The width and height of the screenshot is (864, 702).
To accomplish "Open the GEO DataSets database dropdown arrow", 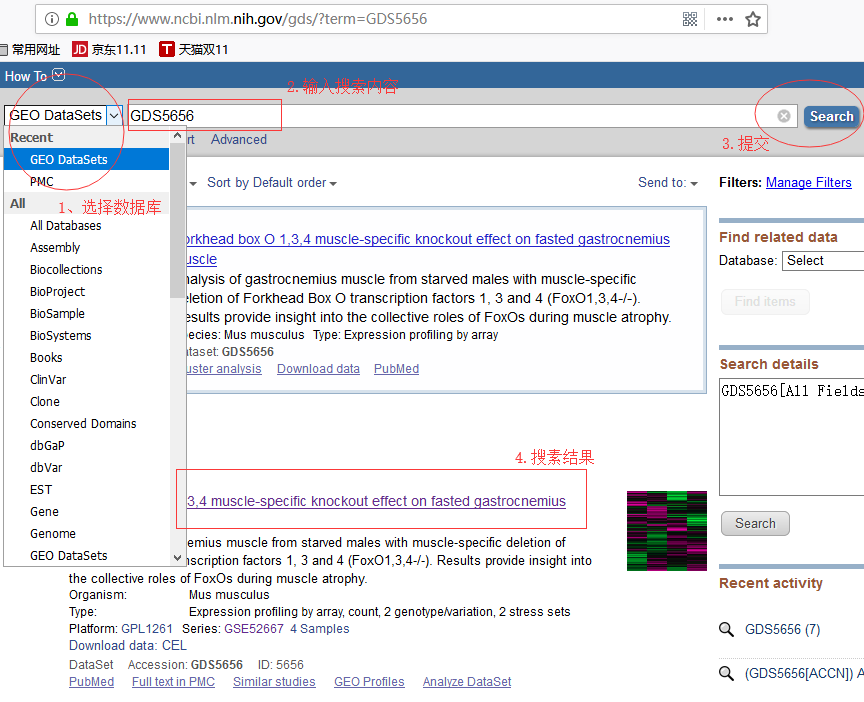I will 114,116.
